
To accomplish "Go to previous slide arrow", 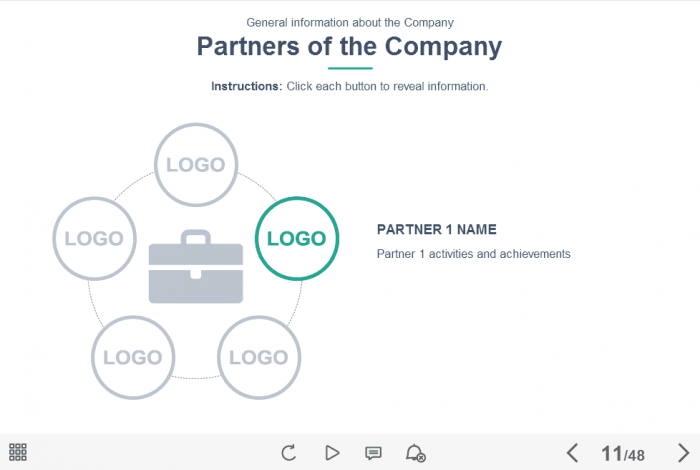I will point(572,453).
